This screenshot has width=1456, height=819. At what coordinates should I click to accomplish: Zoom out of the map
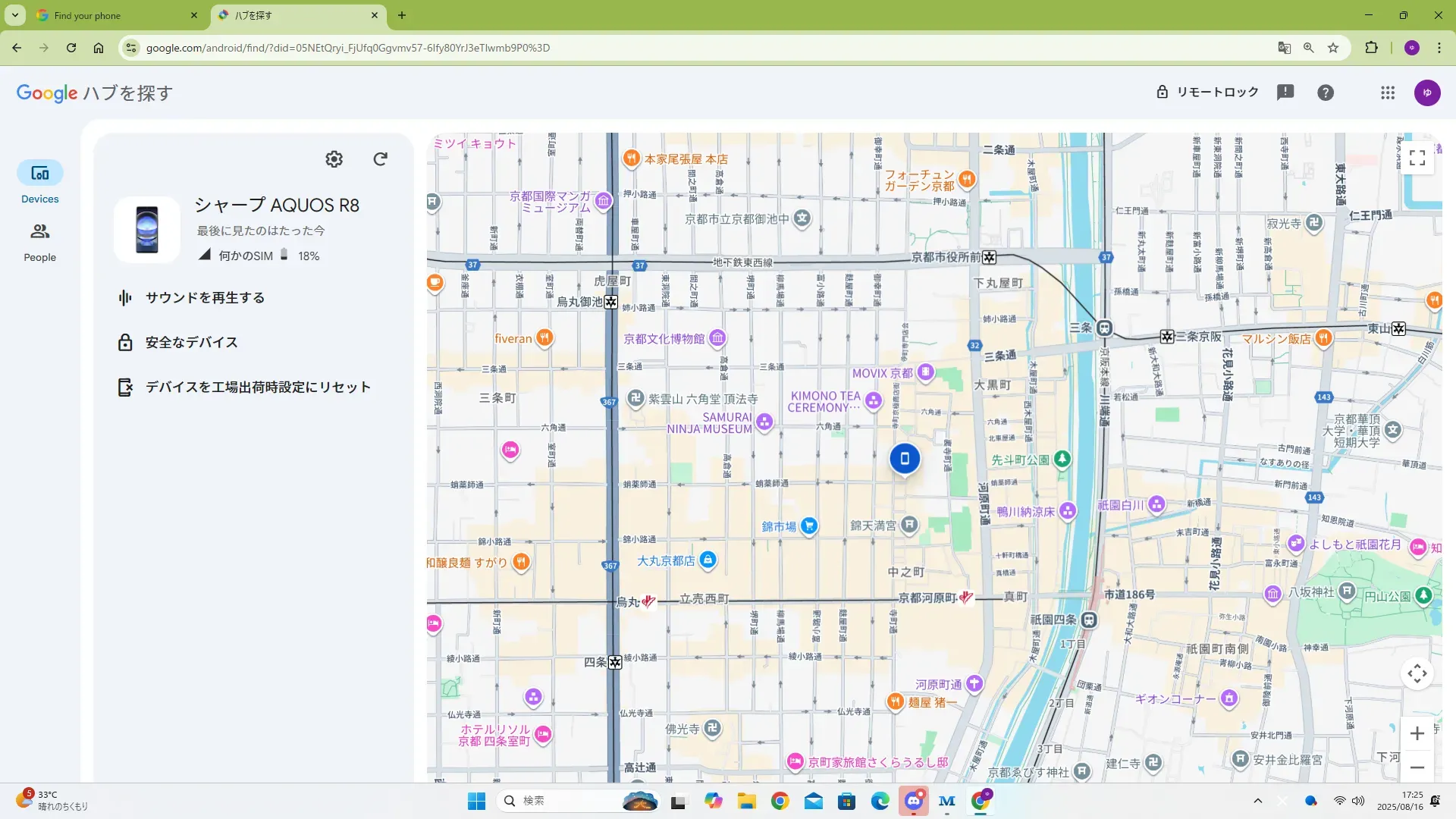tap(1417, 767)
